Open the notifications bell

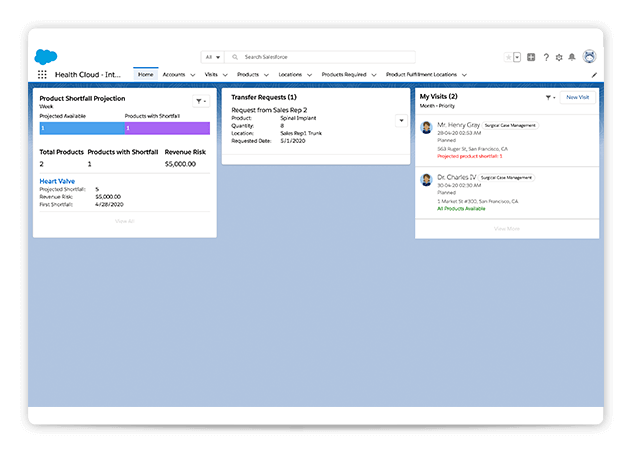572,57
